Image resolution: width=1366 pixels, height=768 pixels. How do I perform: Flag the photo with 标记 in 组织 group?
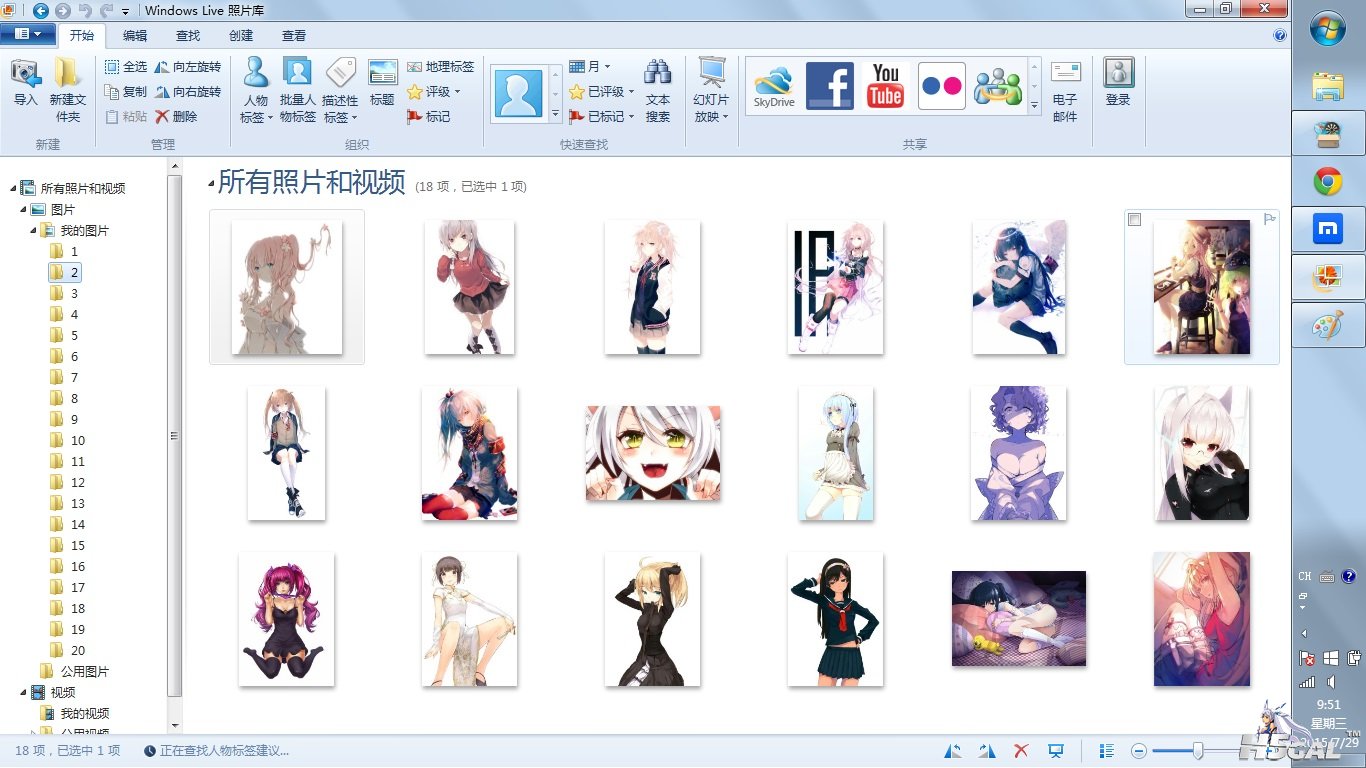point(428,116)
